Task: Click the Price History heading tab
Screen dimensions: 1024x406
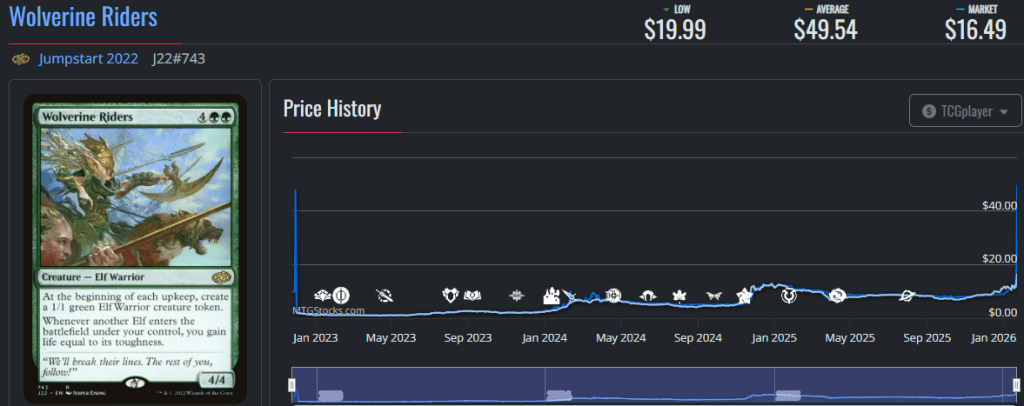Action: [x=332, y=109]
